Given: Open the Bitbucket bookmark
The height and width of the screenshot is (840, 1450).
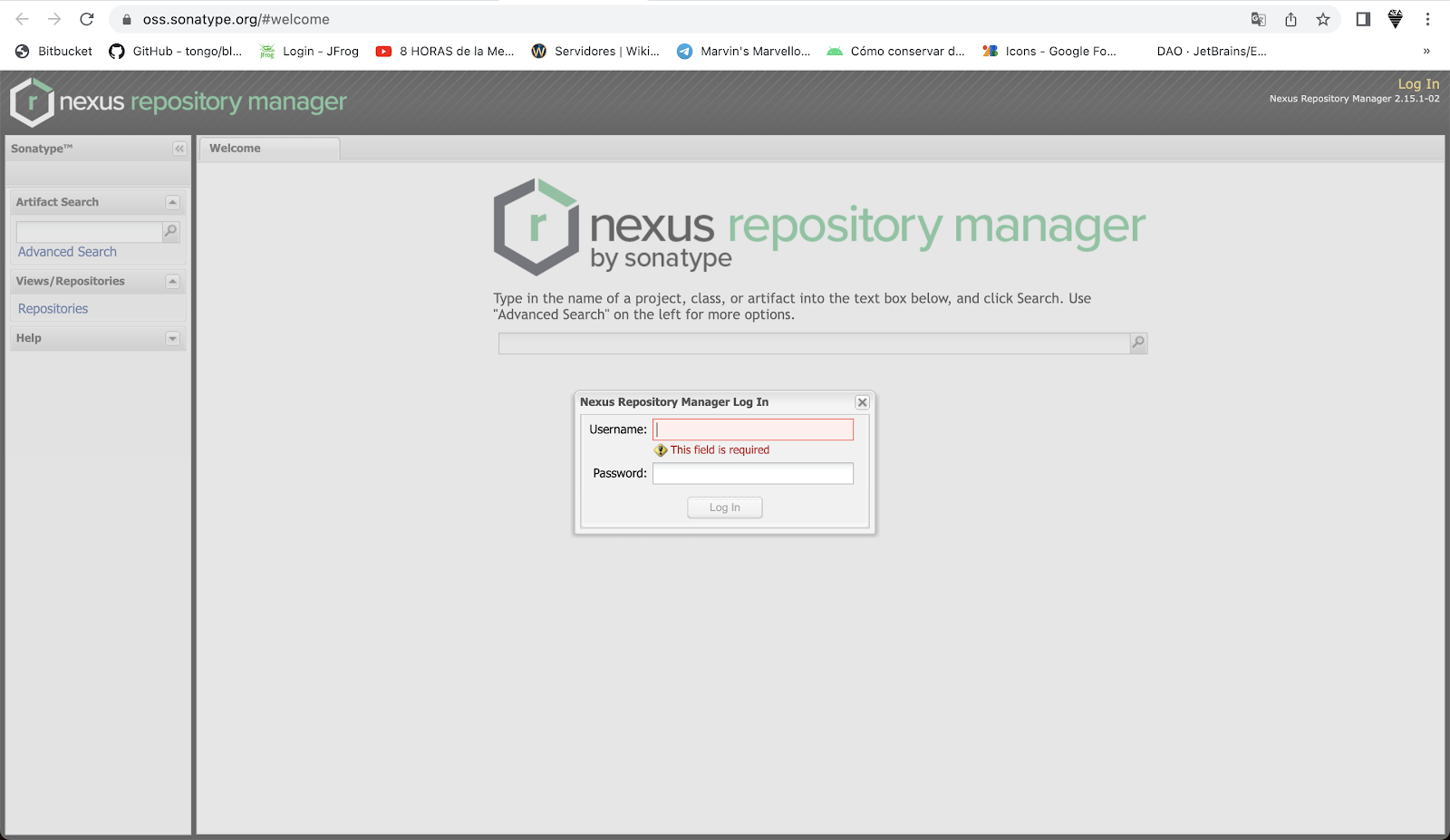Looking at the screenshot, I should [x=54, y=52].
